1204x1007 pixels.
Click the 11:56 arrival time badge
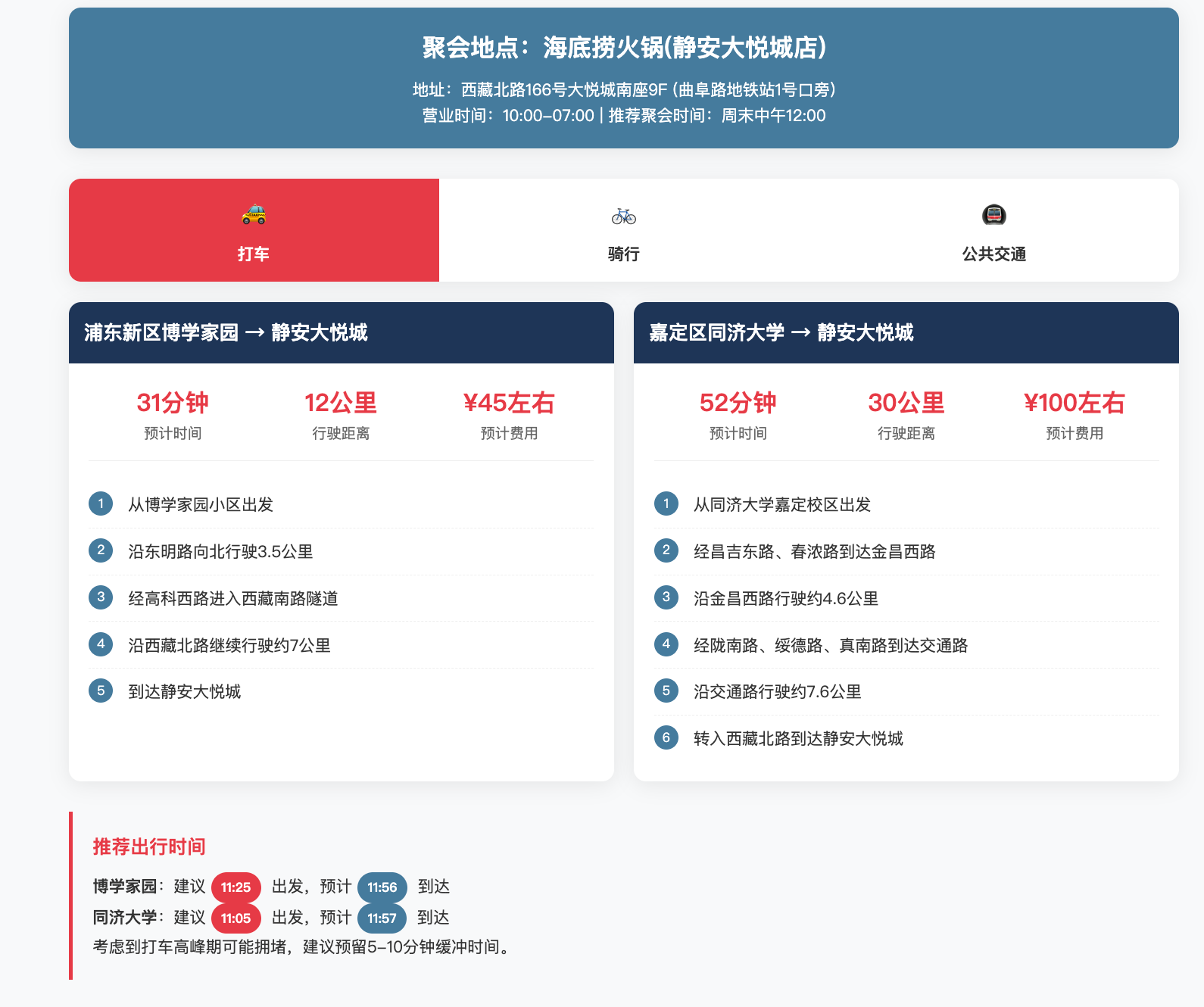tap(382, 887)
